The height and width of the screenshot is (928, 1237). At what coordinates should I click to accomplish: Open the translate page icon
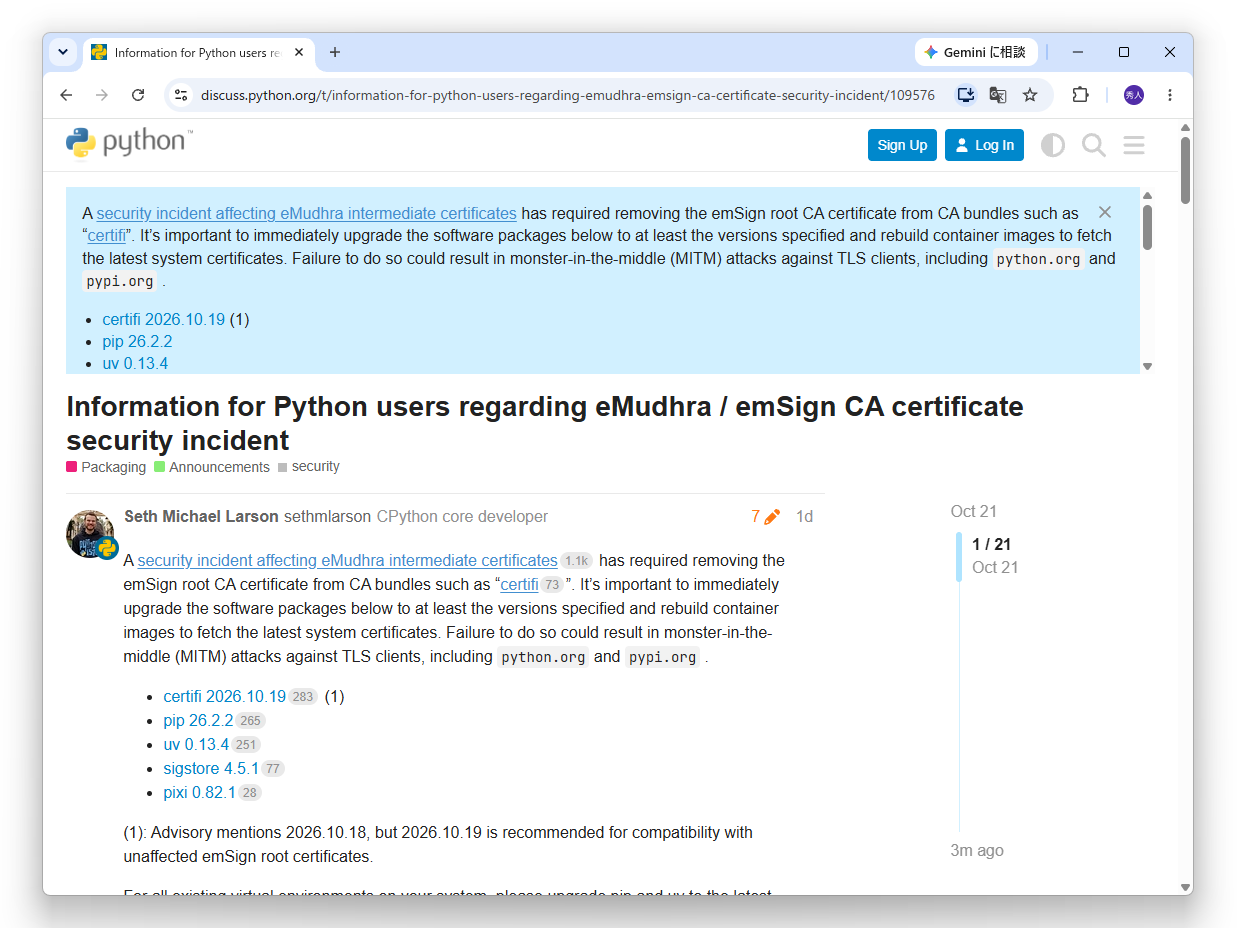(997, 95)
